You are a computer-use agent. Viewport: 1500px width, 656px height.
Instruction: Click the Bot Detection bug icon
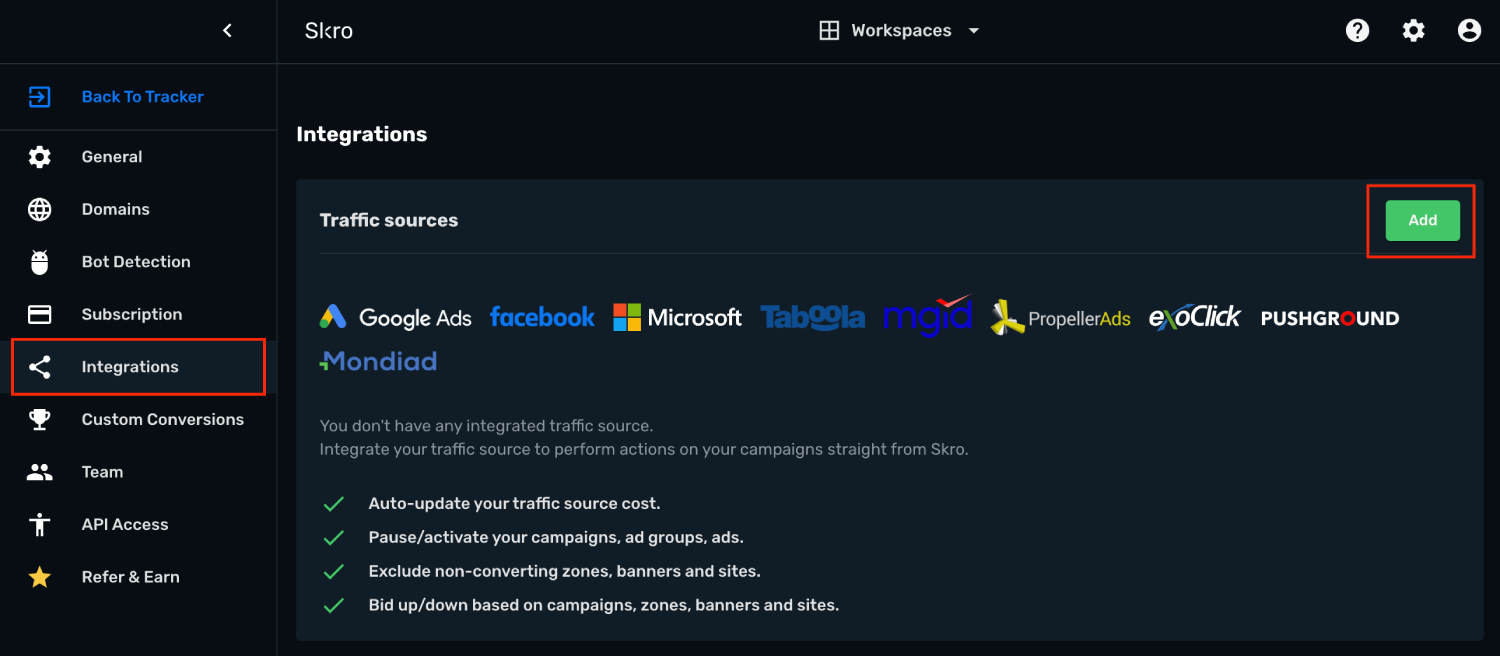(39, 262)
